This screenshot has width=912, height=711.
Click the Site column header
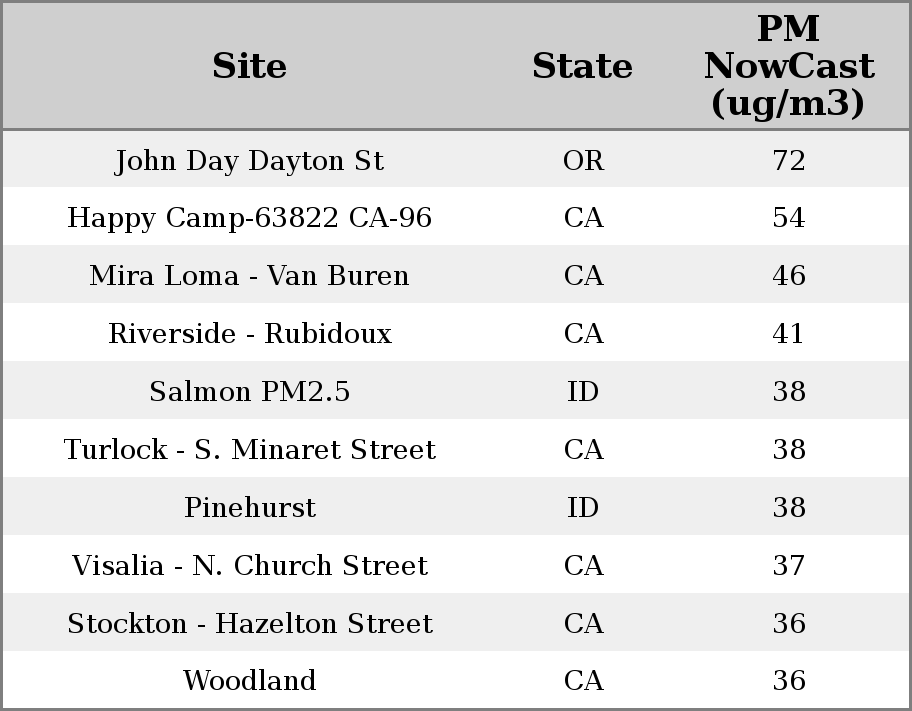click(249, 66)
